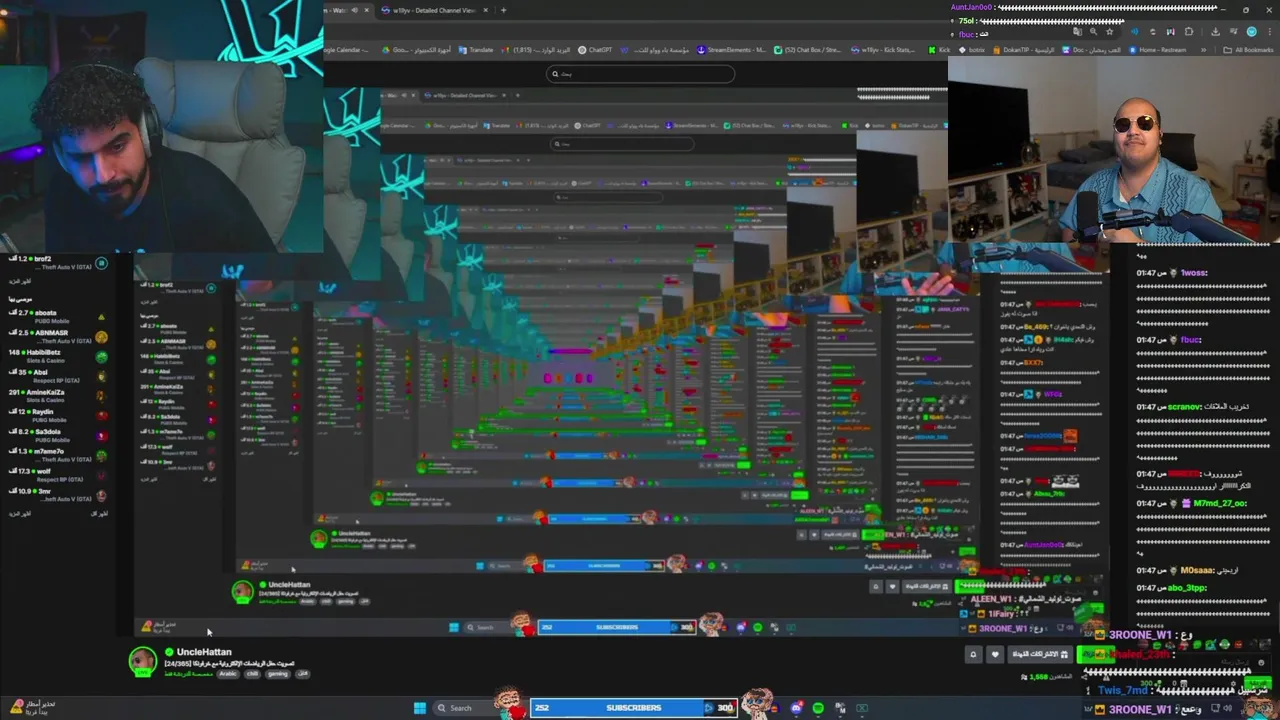Open brof2 channel in sidebar

(58, 263)
